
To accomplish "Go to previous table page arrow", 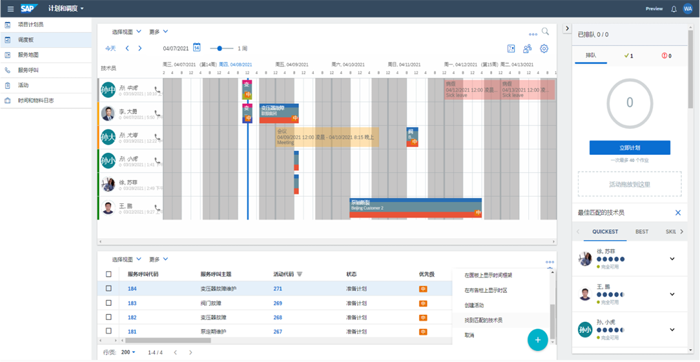I will (x=175, y=352).
